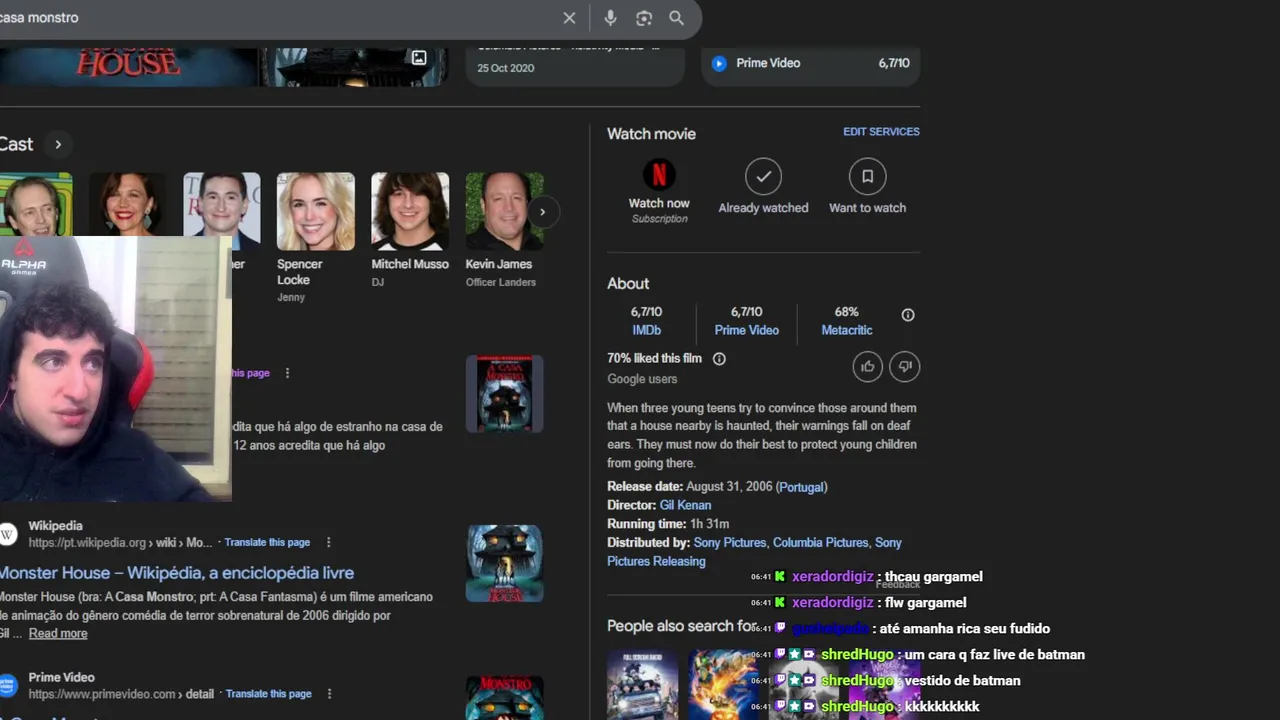The width and height of the screenshot is (1280, 720).
Task: Clear the search box with the X icon
Action: coord(569,18)
